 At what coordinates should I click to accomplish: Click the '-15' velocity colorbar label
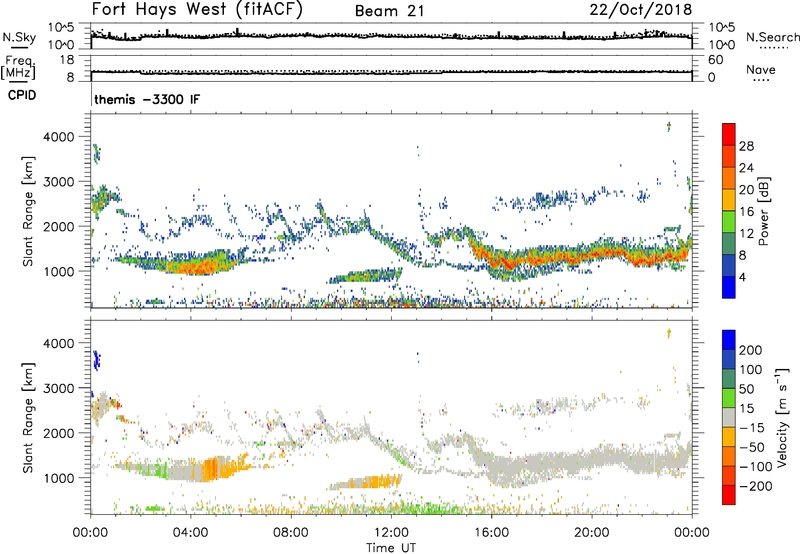click(752, 427)
